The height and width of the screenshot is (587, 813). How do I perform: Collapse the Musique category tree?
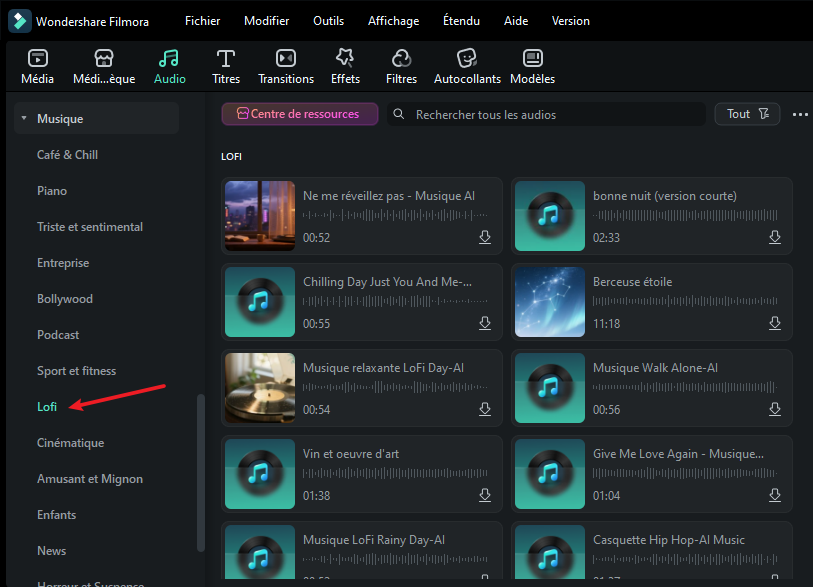23,119
